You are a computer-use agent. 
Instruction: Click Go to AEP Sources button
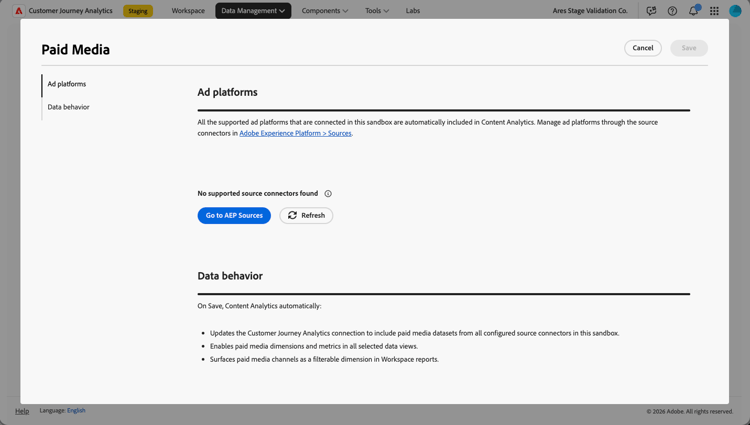tap(234, 216)
